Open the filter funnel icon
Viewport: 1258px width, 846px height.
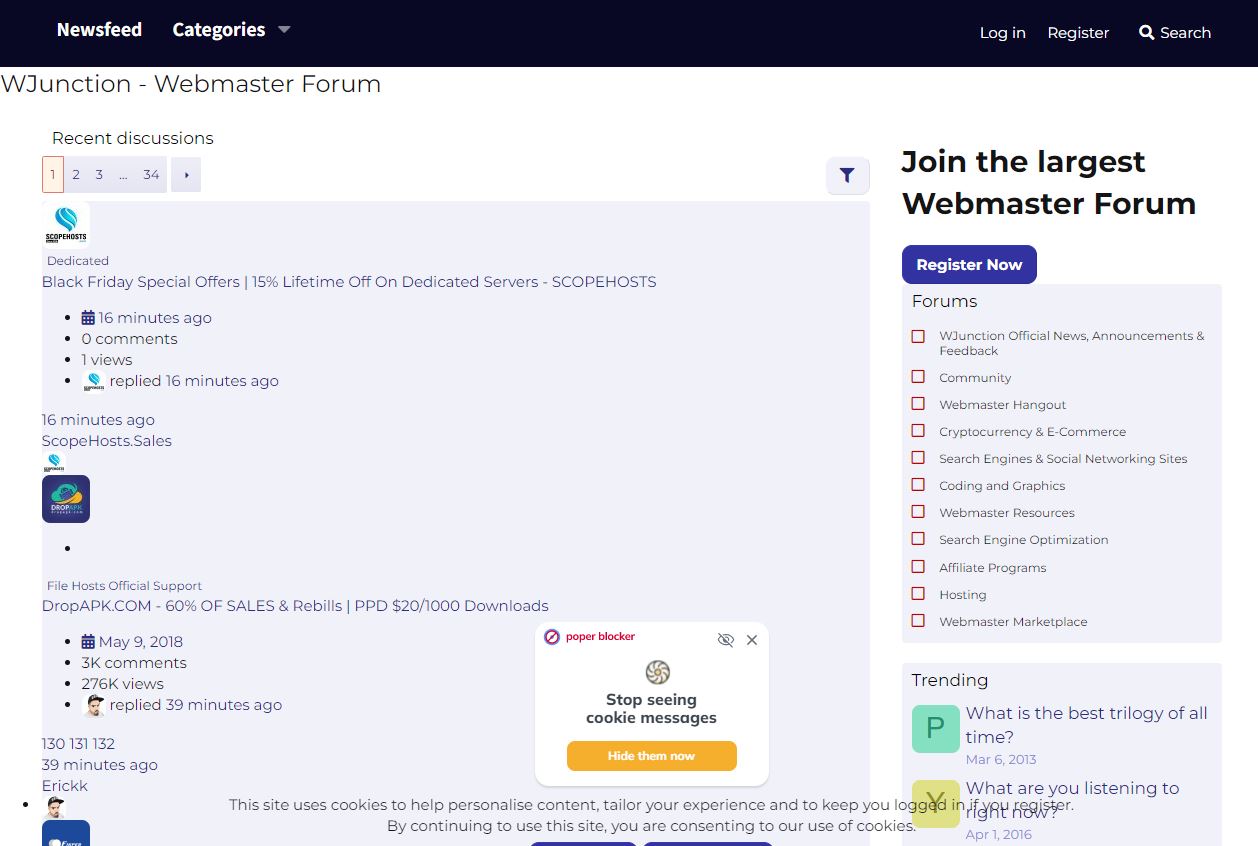tap(847, 175)
